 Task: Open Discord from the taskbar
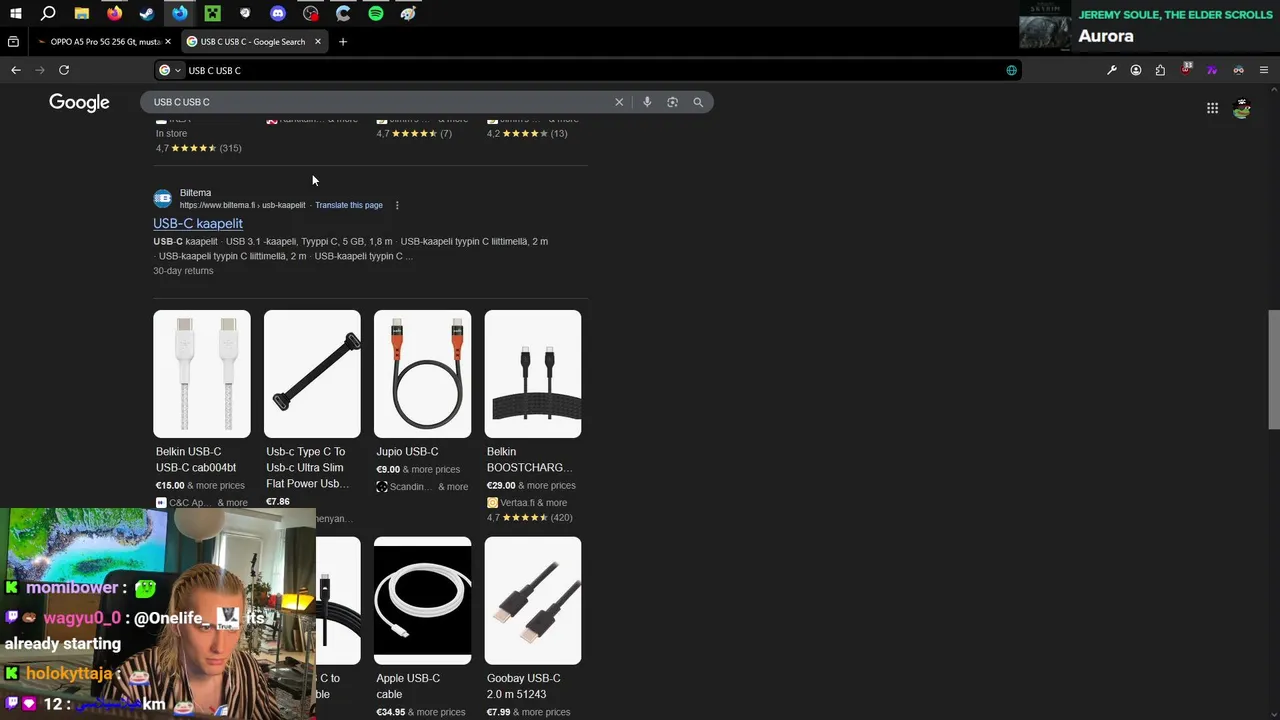point(278,14)
